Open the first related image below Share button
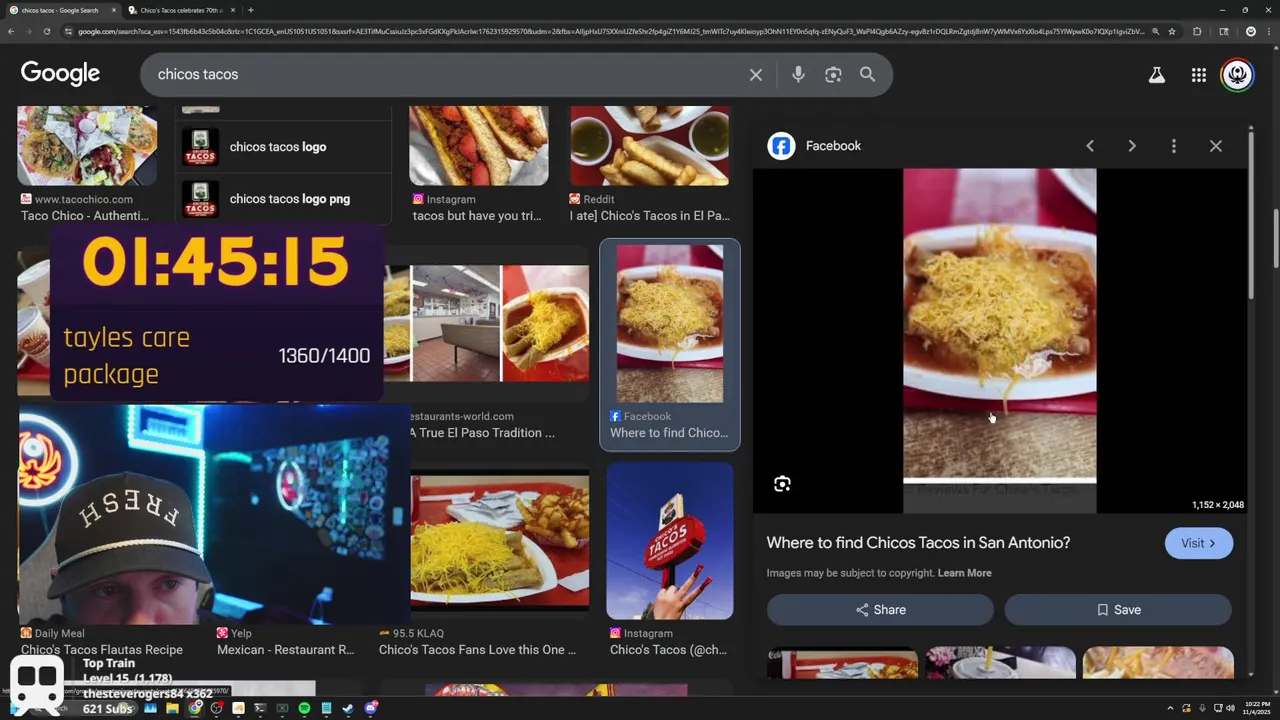 [x=842, y=663]
